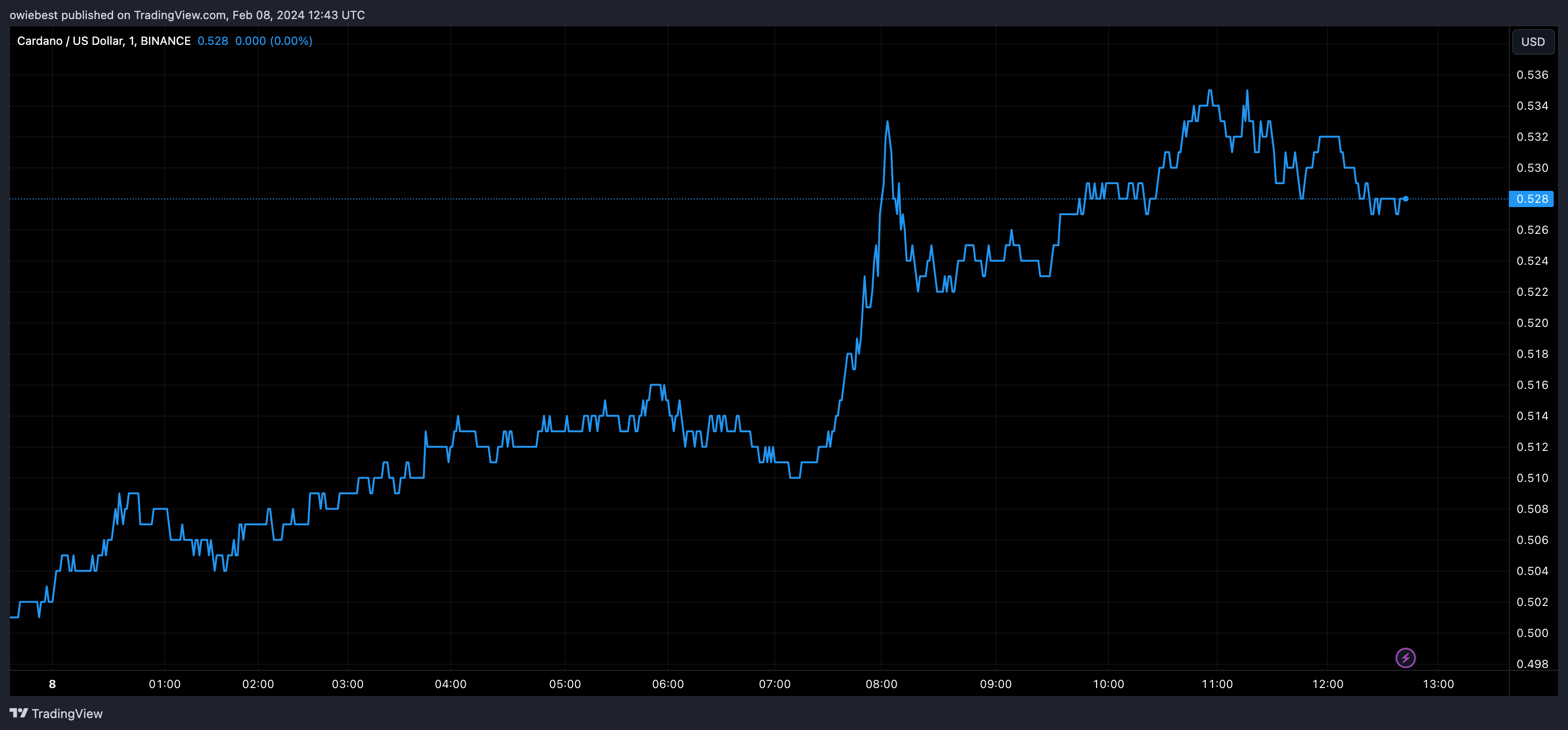
Task: Click the day 8 date marker
Action: tap(52, 684)
